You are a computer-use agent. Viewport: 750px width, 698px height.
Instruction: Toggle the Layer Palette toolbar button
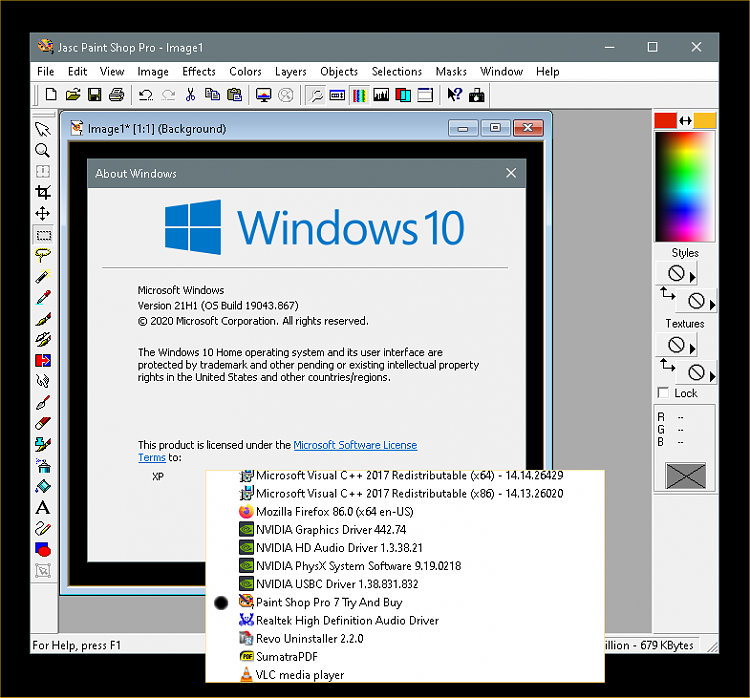point(403,95)
